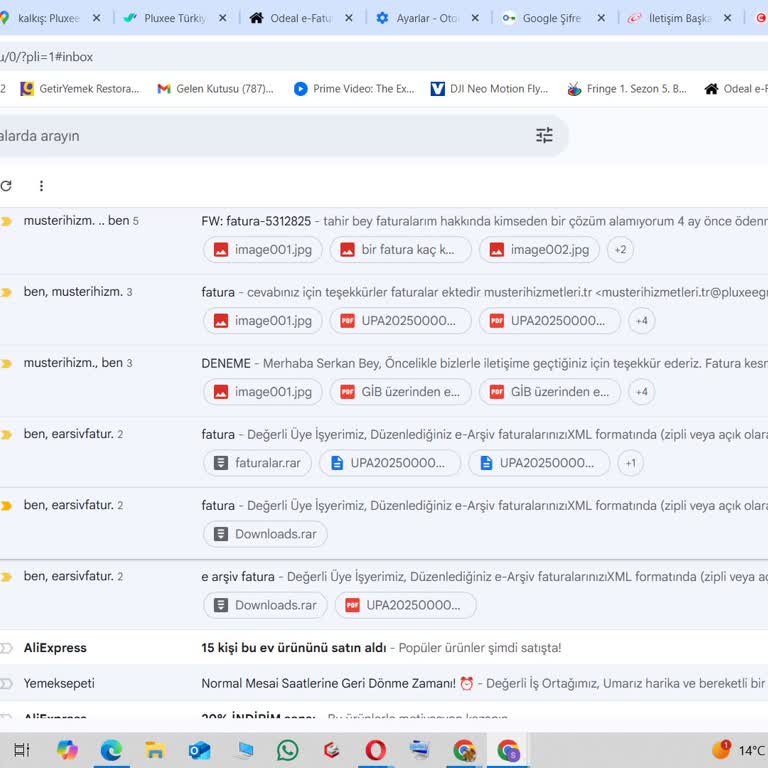Close the Google Şifre tab

coord(601,18)
